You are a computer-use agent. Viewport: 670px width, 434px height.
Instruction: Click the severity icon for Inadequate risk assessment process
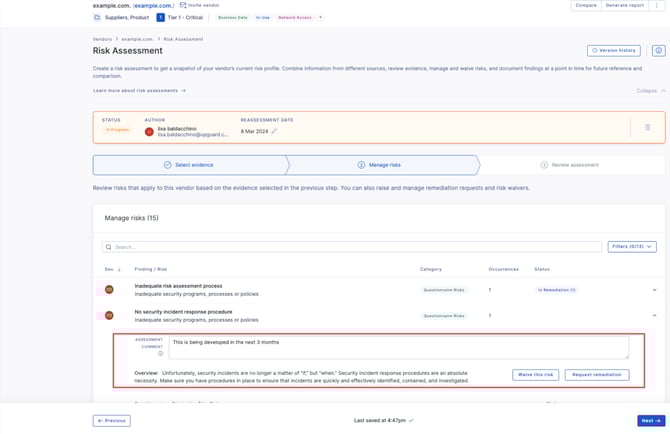point(109,289)
